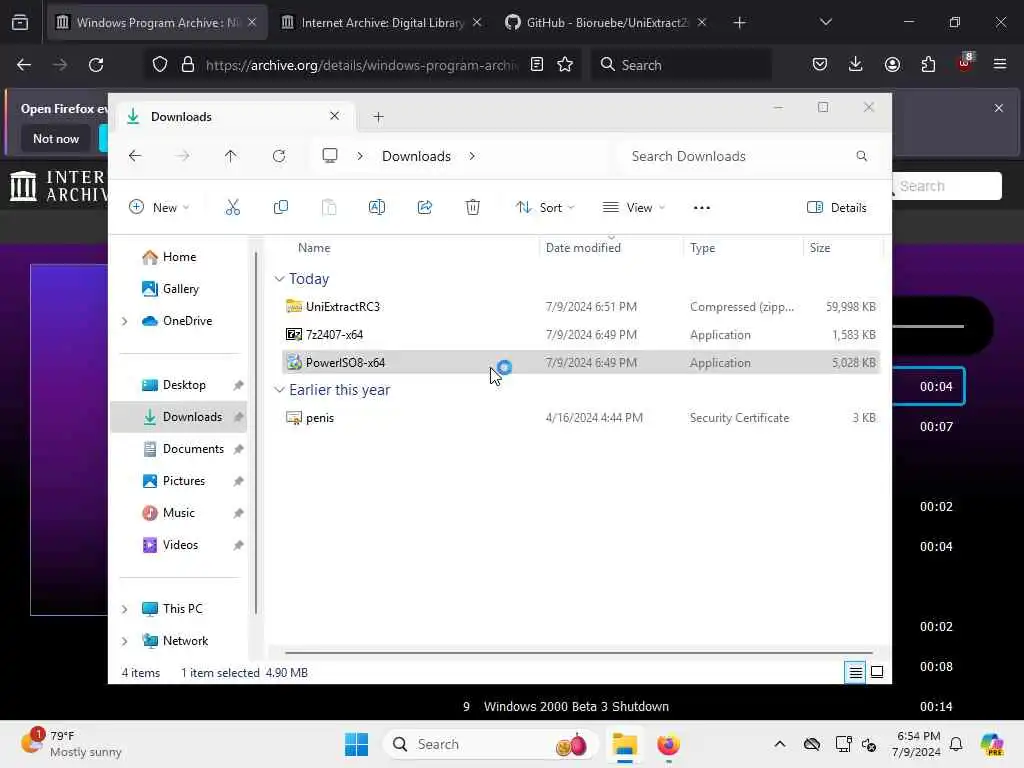Reload the page in Firefox

point(96,65)
